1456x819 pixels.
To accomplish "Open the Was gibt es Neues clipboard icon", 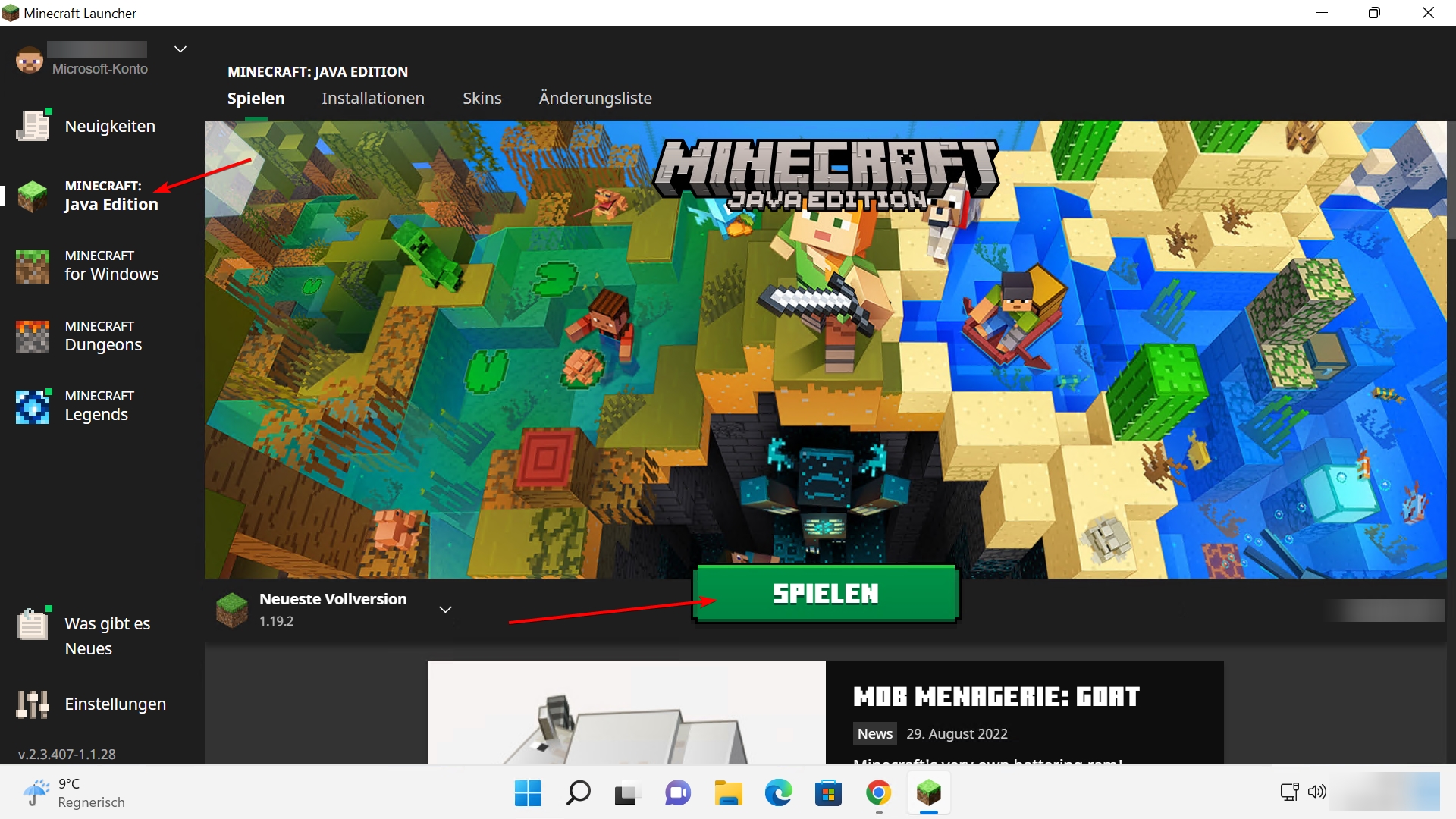I will click(33, 625).
